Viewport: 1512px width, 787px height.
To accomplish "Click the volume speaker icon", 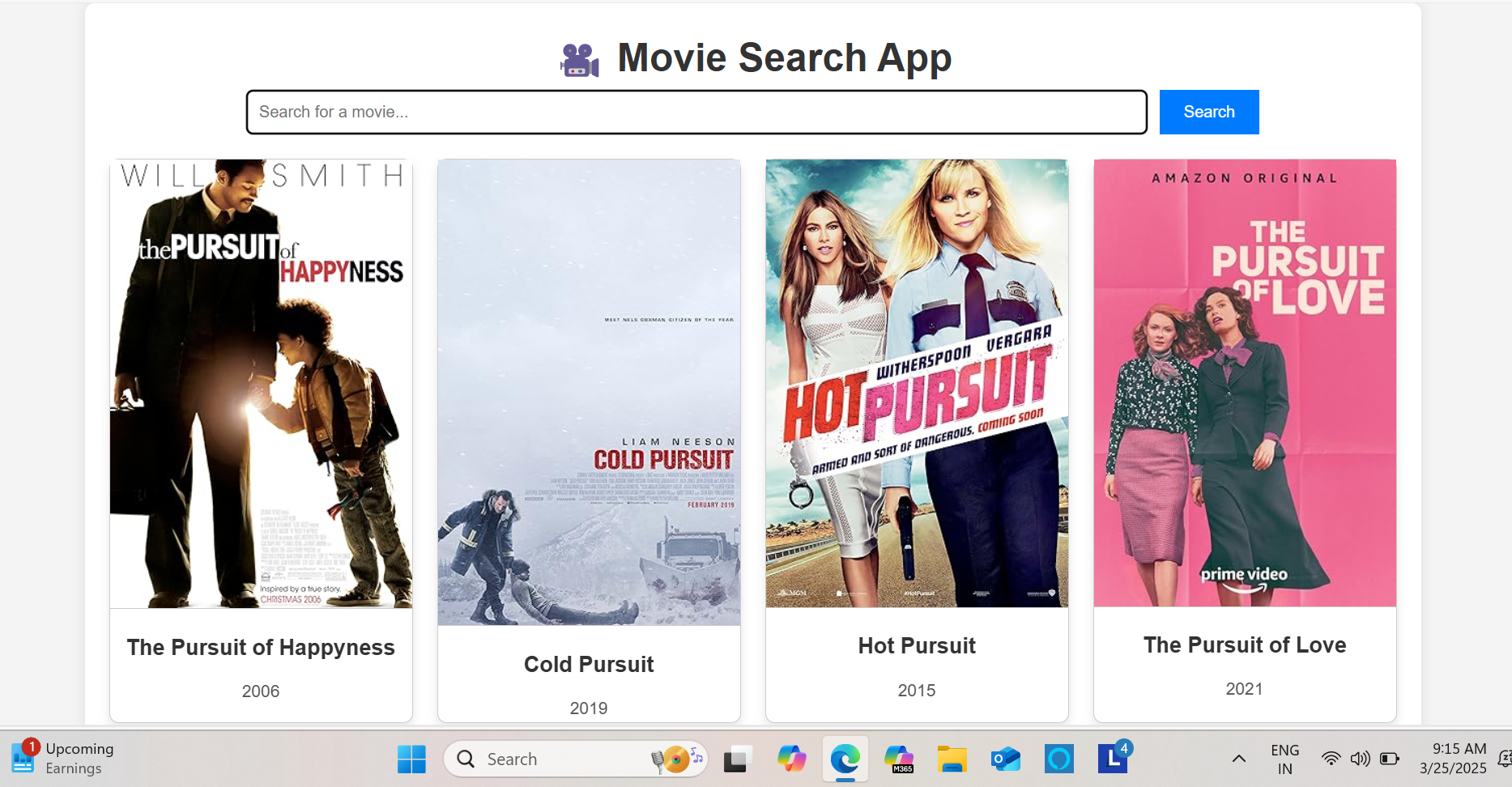I will click(x=1360, y=759).
